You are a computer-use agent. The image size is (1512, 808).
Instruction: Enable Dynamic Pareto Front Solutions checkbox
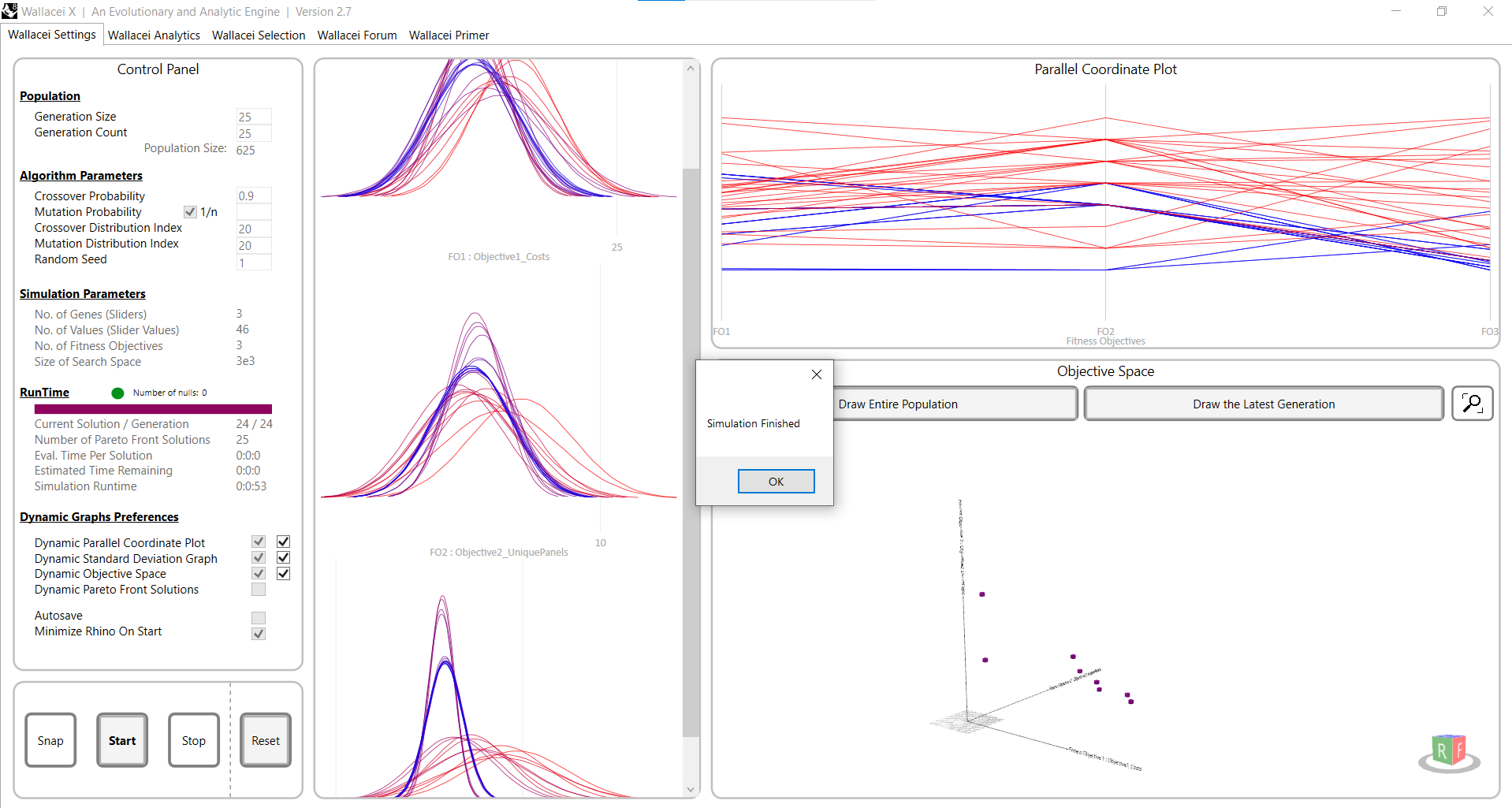[259, 590]
